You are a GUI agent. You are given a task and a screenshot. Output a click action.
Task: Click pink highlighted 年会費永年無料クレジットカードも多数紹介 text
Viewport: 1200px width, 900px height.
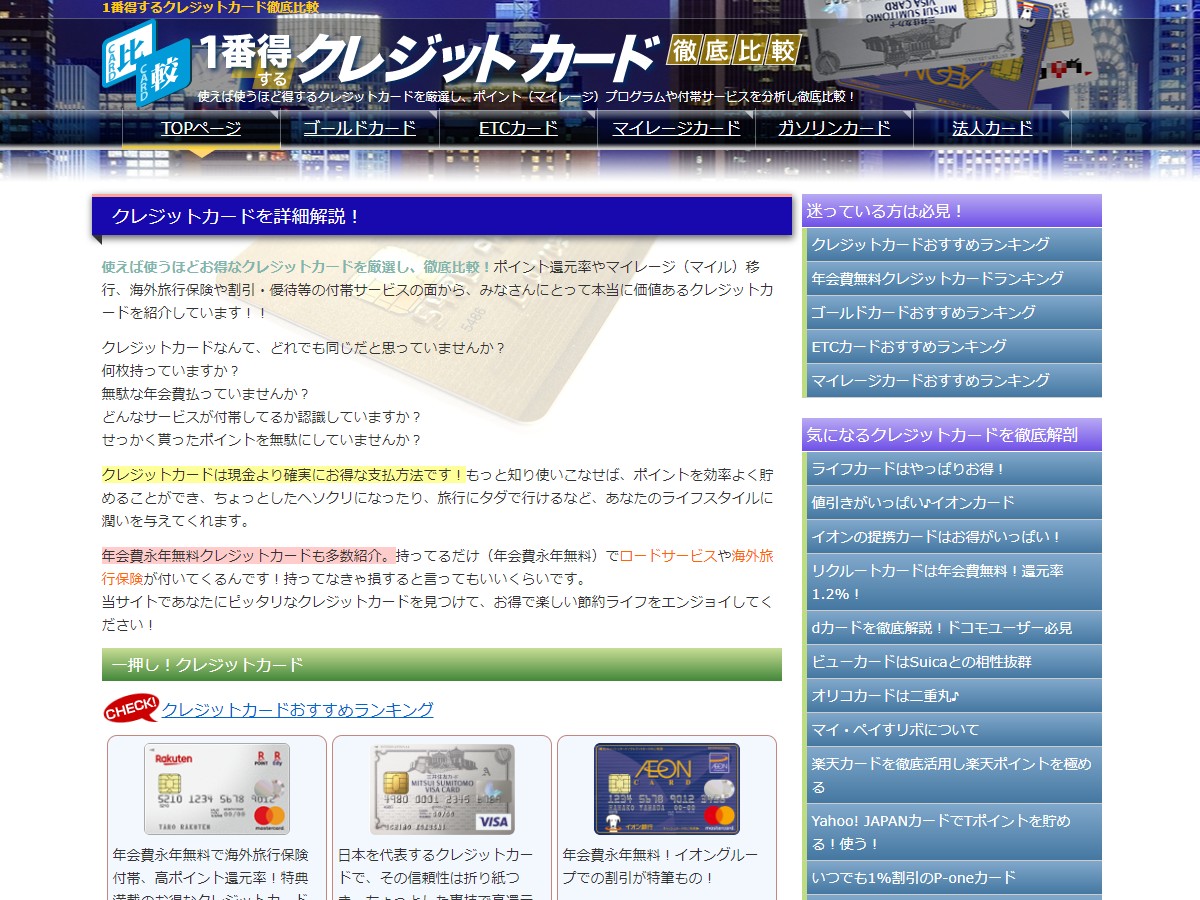coord(248,556)
